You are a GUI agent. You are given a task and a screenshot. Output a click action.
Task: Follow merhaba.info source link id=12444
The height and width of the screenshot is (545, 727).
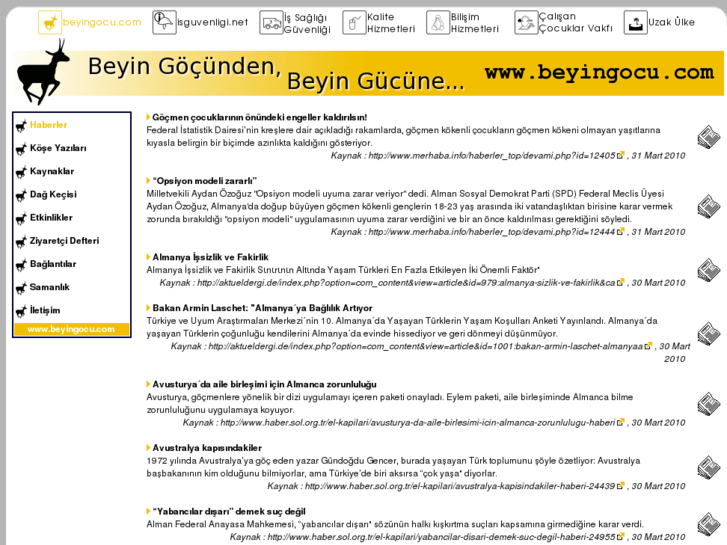pos(492,231)
